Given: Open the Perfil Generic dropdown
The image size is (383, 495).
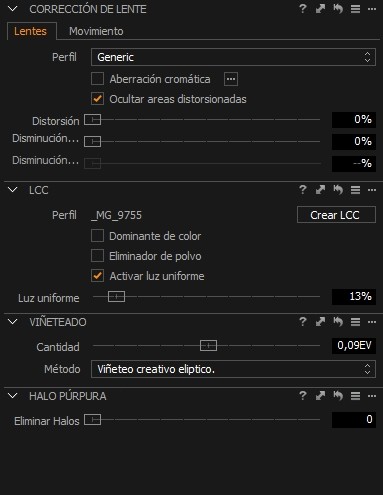Looking at the screenshot, I should tap(233, 57).
